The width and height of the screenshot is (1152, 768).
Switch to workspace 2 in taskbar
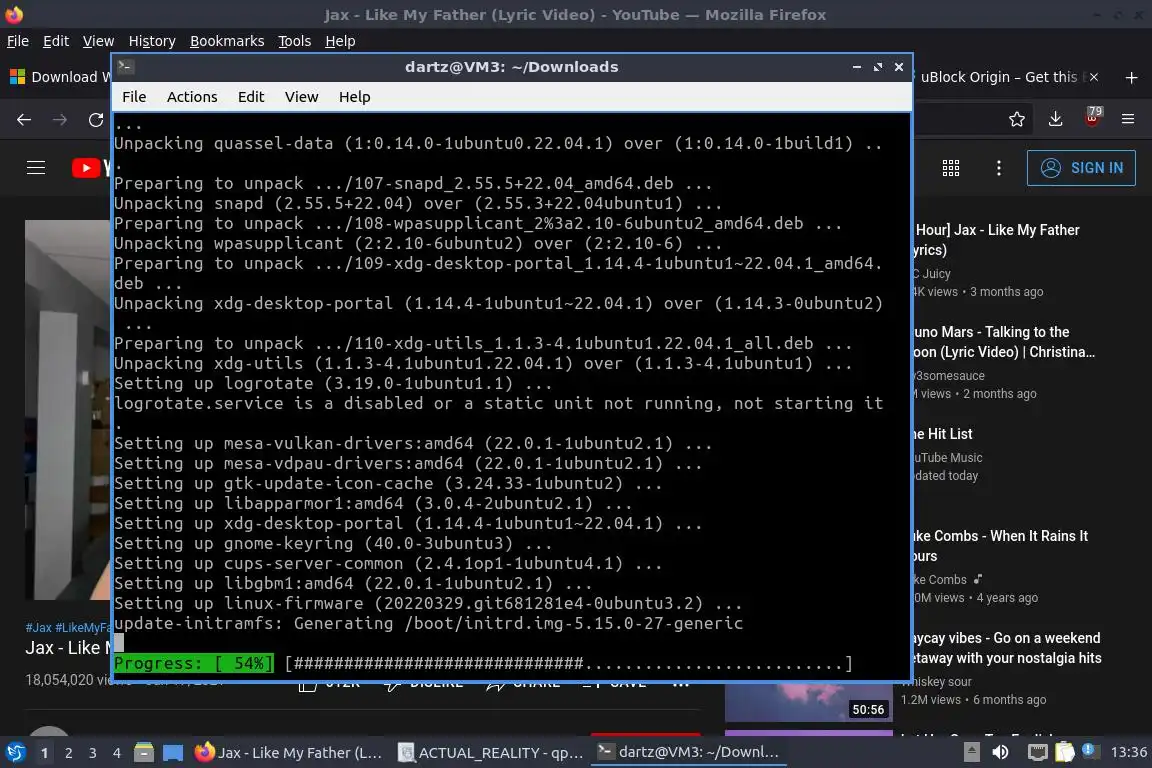(x=68, y=753)
